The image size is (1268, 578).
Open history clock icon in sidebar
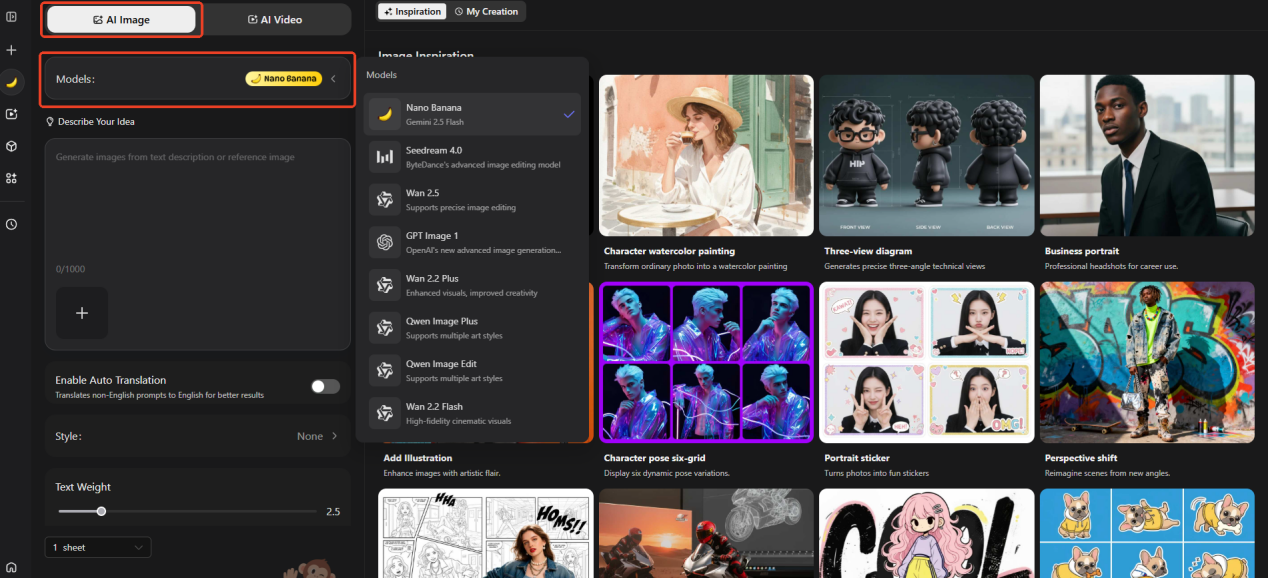11,224
